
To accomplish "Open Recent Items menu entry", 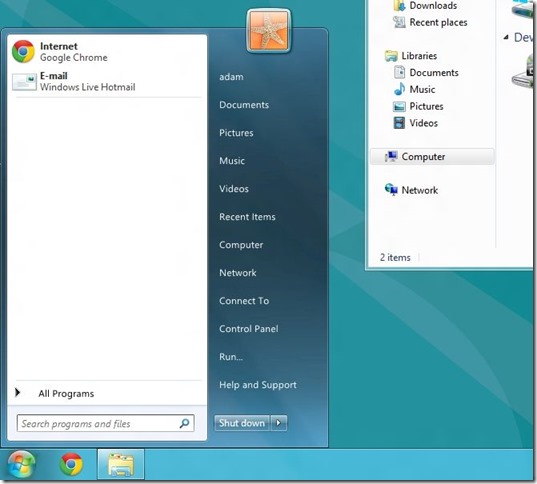I will [247, 217].
